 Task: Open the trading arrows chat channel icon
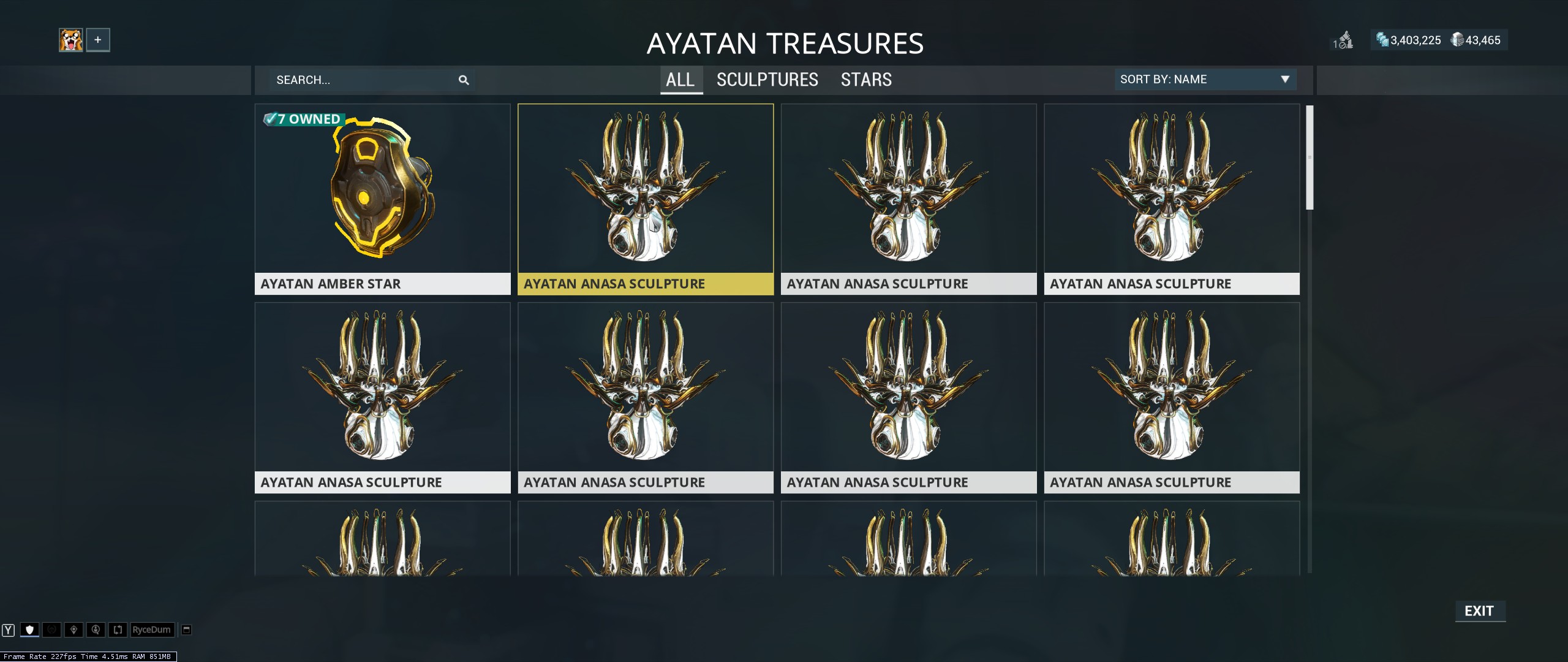coord(118,630)
